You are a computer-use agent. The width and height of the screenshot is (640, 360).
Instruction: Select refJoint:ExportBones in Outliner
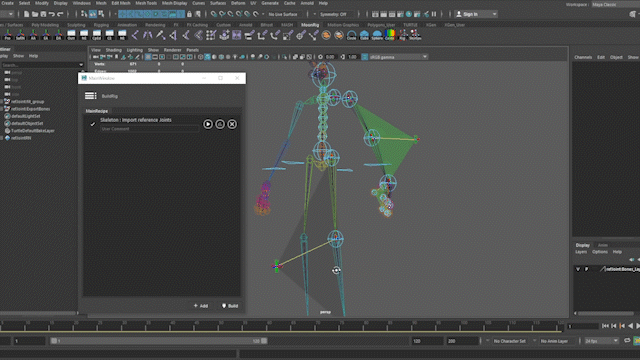coord(30,109)
